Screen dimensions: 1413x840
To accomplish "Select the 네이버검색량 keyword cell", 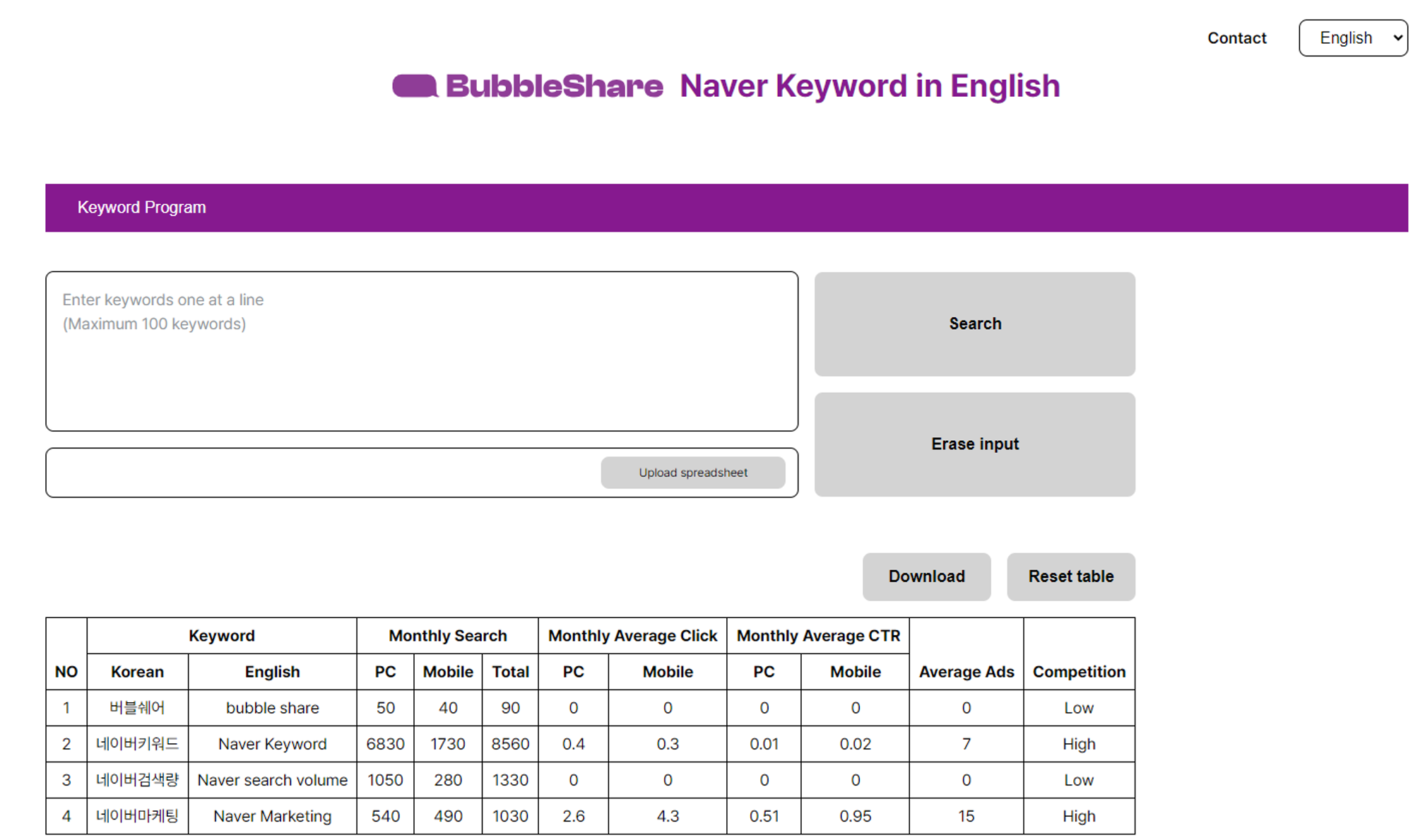I will click(137, 780).
